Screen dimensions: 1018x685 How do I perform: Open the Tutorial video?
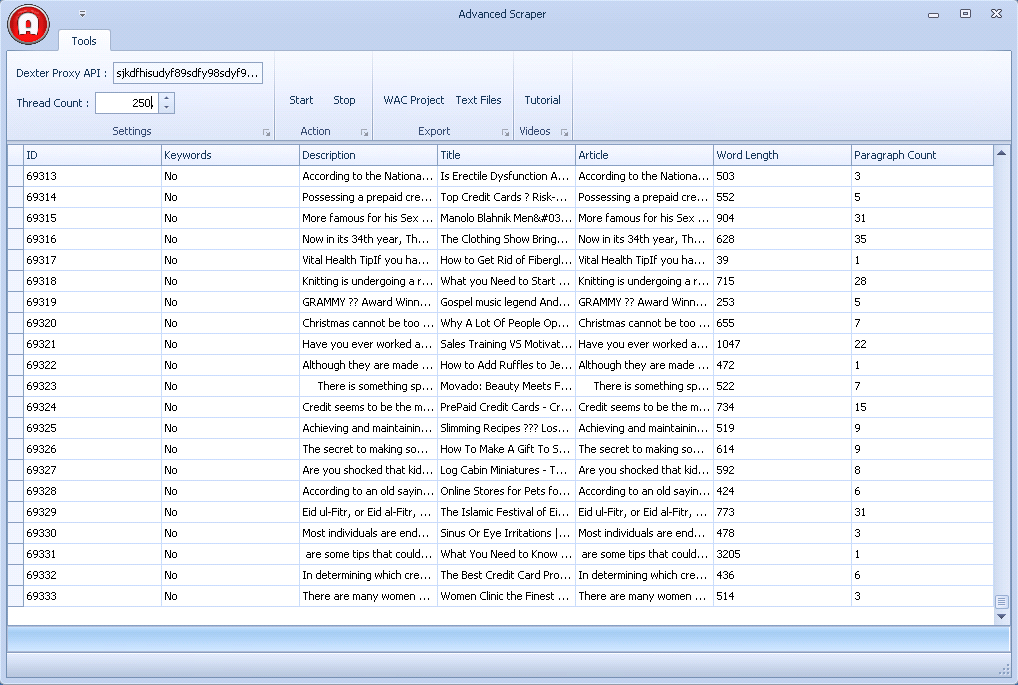pos(542,100)
